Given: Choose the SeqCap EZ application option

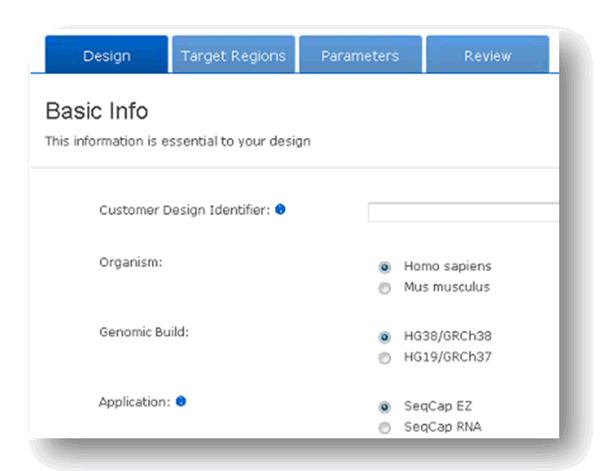Looking at the screenshot, I should pyautogui.click(x=384, y=407).
